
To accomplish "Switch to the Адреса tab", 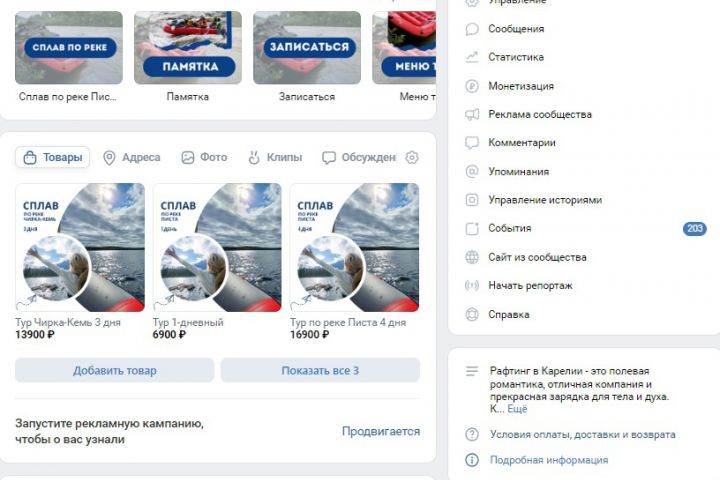I will (x=132, y=158).
